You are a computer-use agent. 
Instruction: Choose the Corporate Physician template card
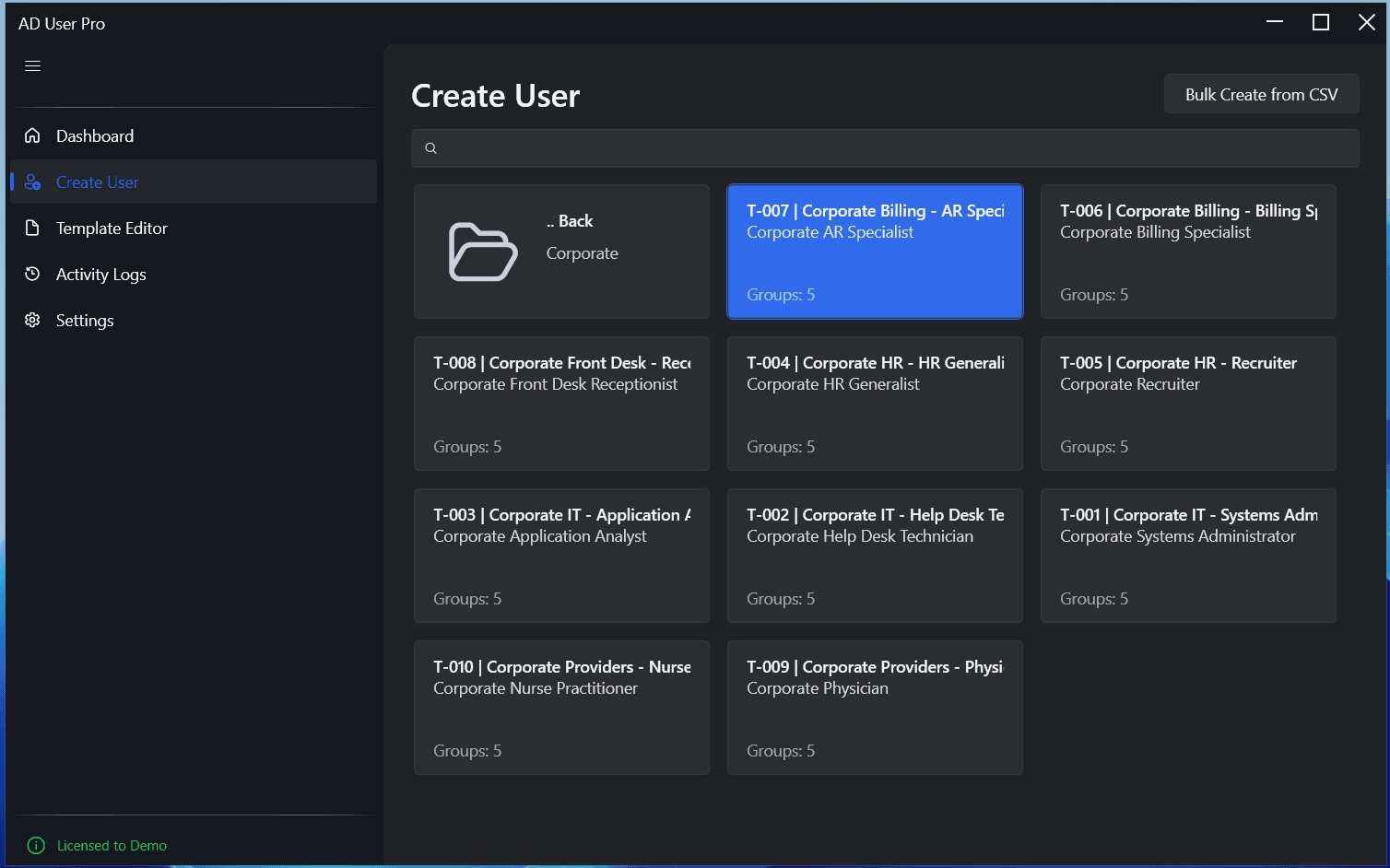pyautogui.click(x=874, y=708)
